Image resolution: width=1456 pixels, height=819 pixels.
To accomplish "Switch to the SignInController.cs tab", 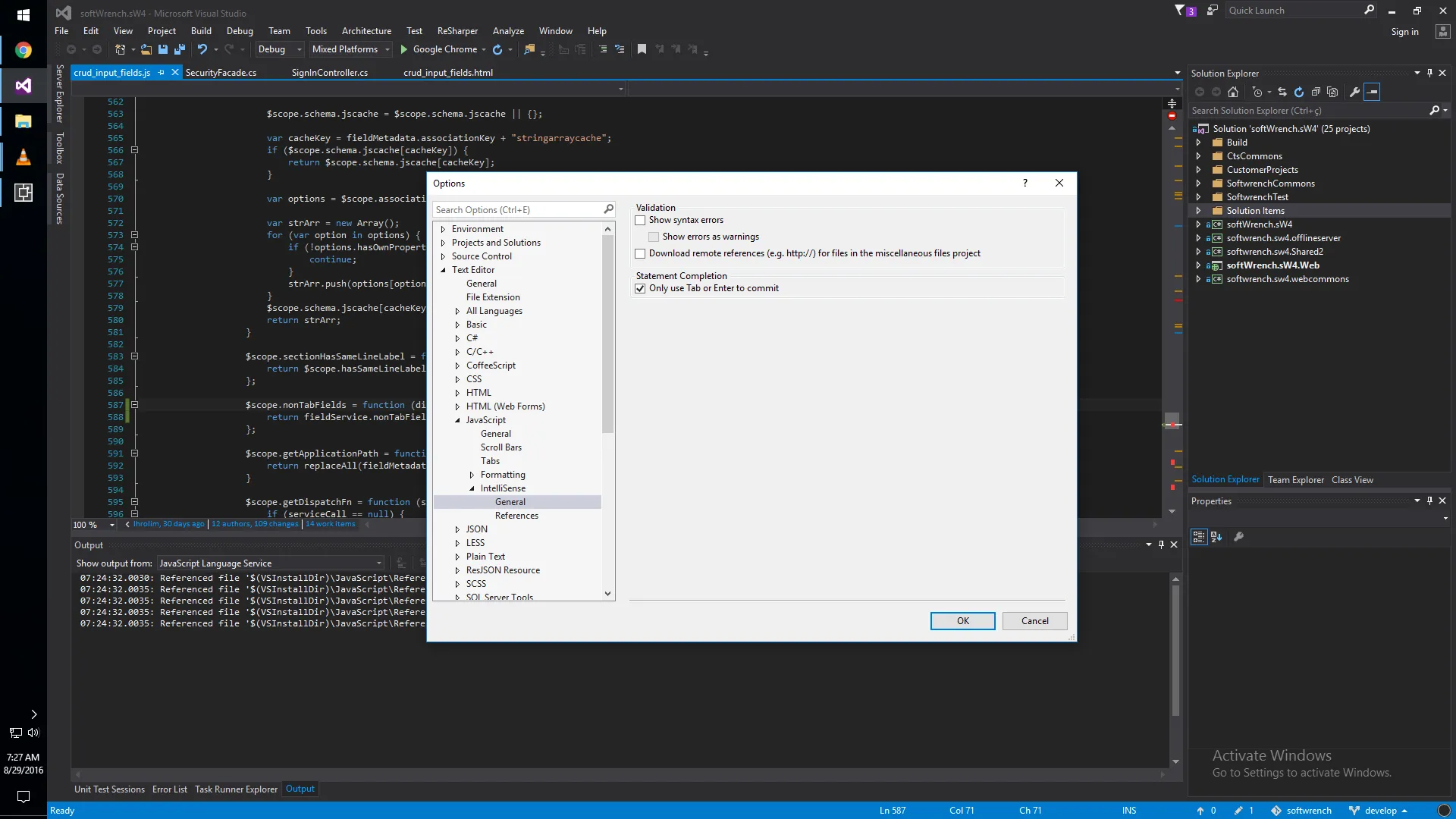I will (x=330, y=73).
